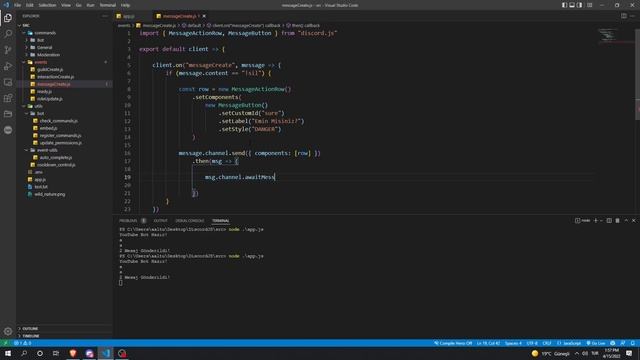Split the editor right
Image resolution: width=640 pixels, height=360 pixels.
(624, 16)
